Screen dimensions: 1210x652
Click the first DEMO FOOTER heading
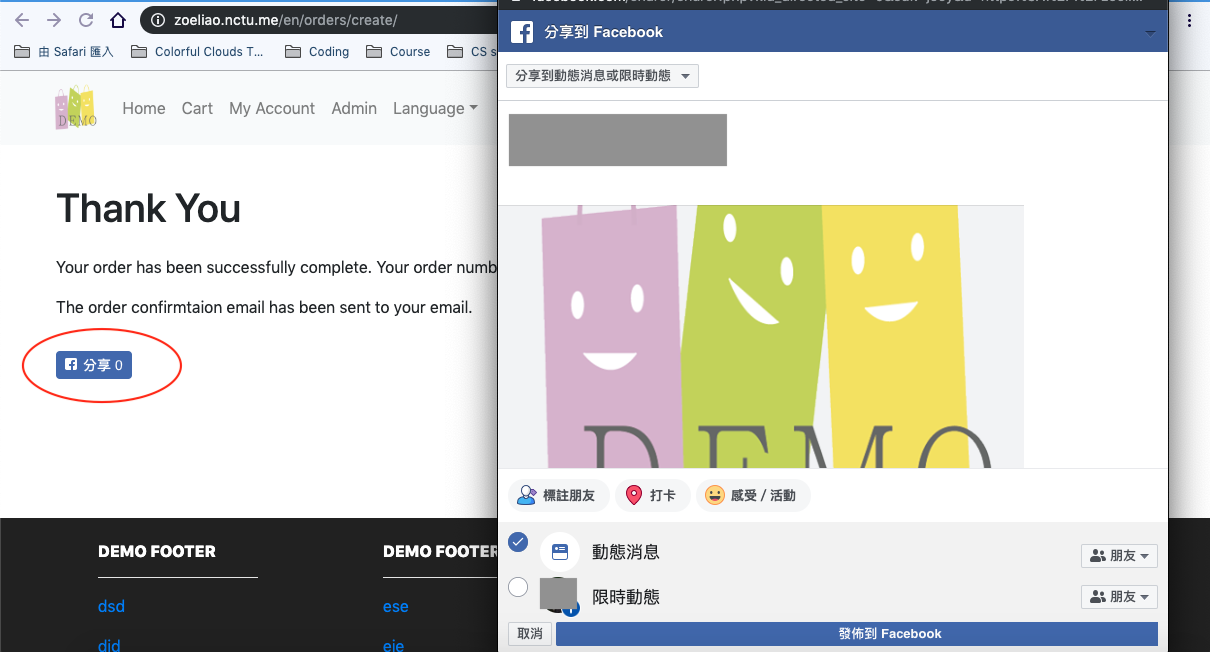click(157, 551)
